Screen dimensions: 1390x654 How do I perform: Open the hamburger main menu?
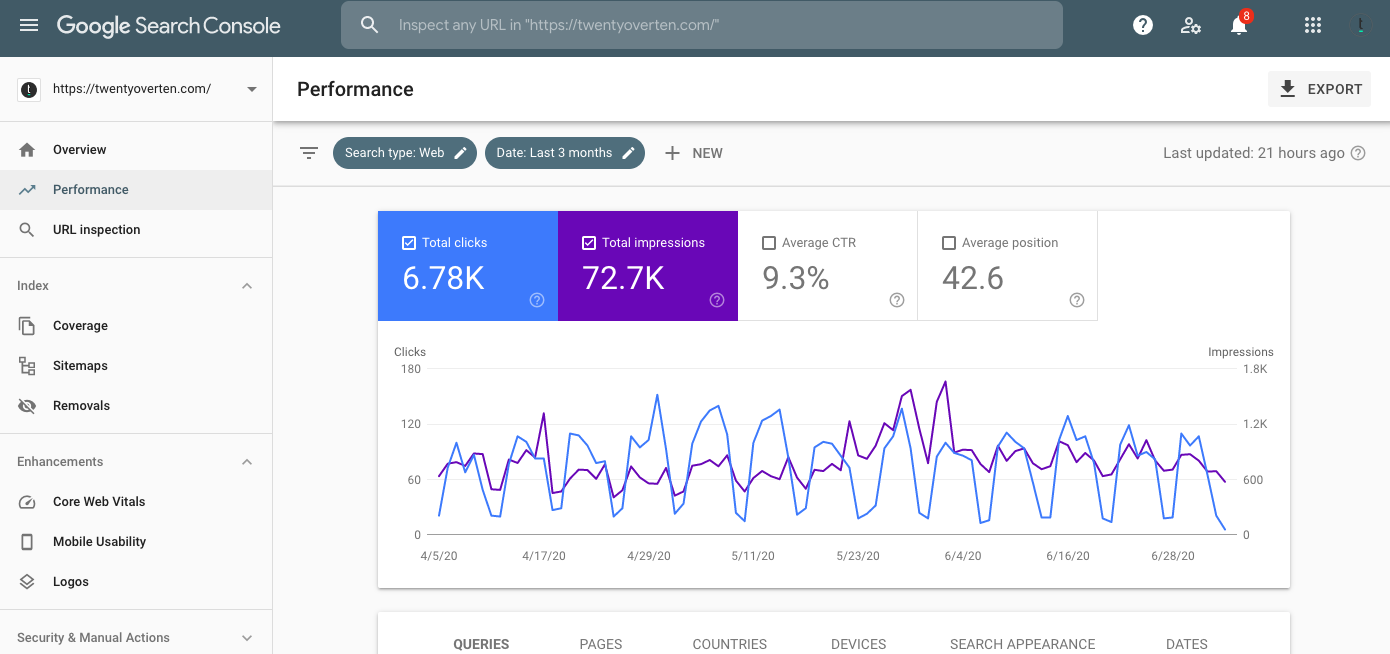click(x=29, y=26)
